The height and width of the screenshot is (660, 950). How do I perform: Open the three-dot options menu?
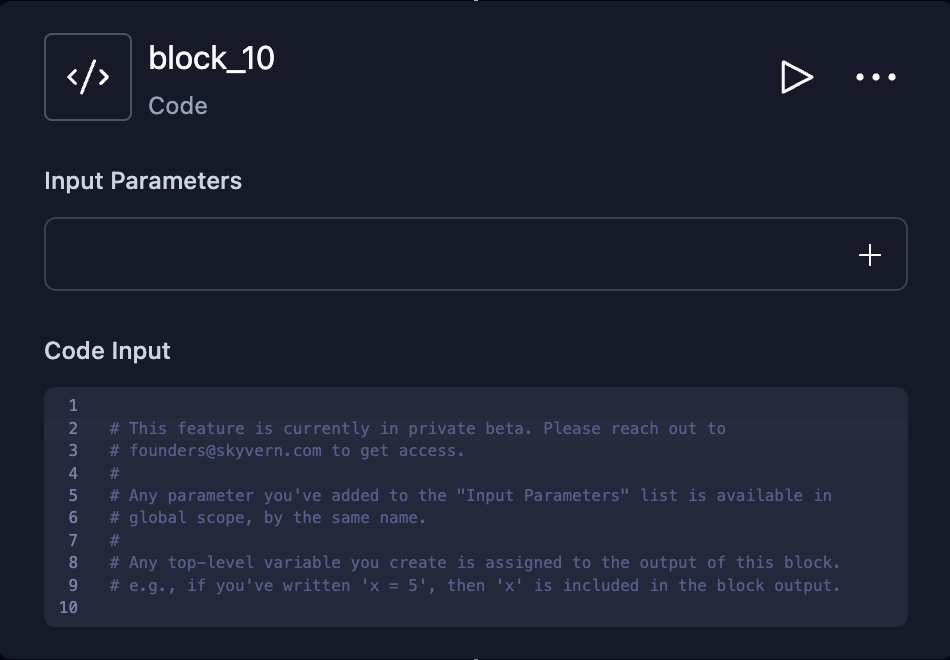[x=876, y=77]
